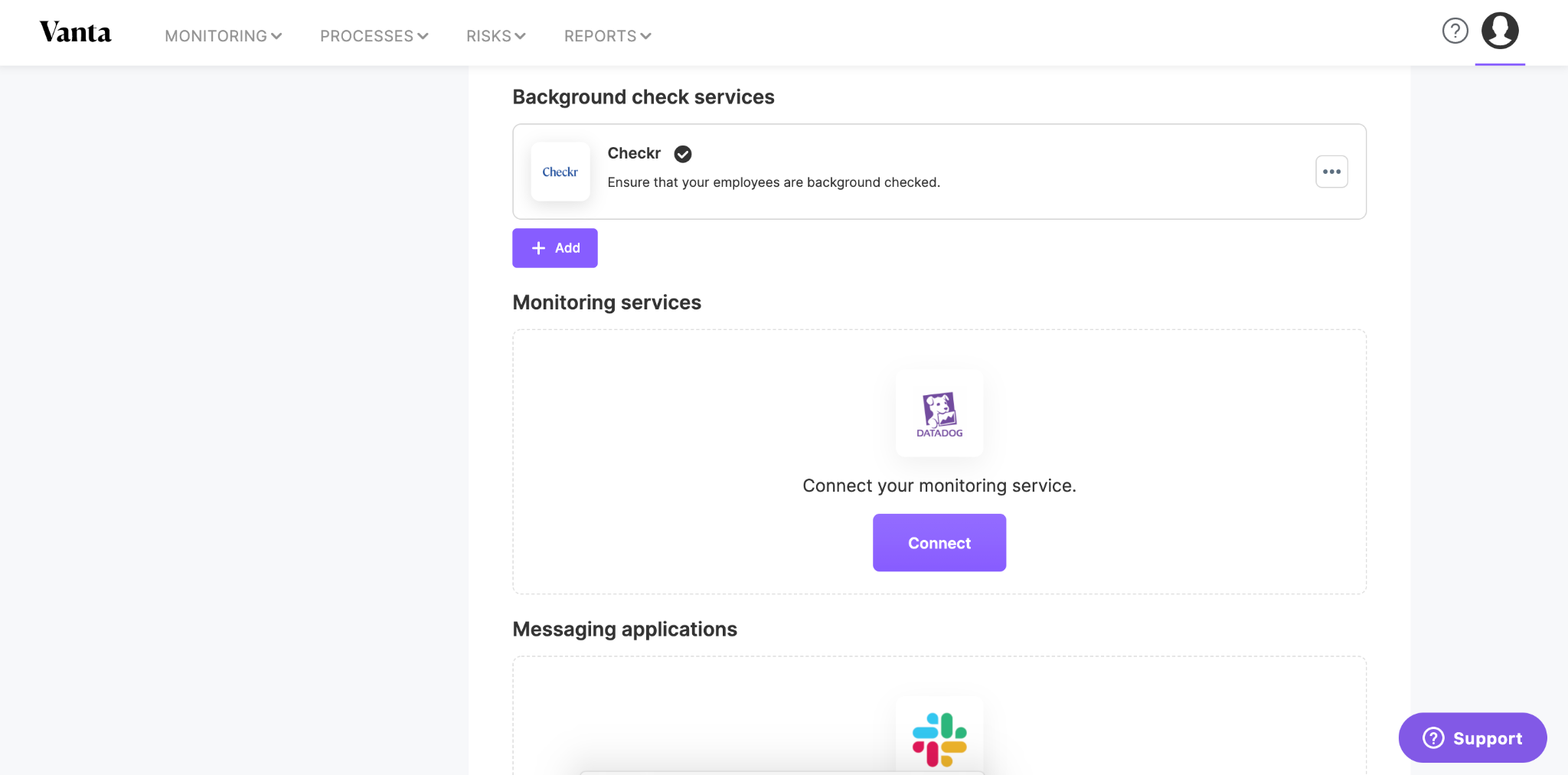1568x775 pixels.
Task: Click the Checkr logo thumbnail
Action: (x=560, y=172)
